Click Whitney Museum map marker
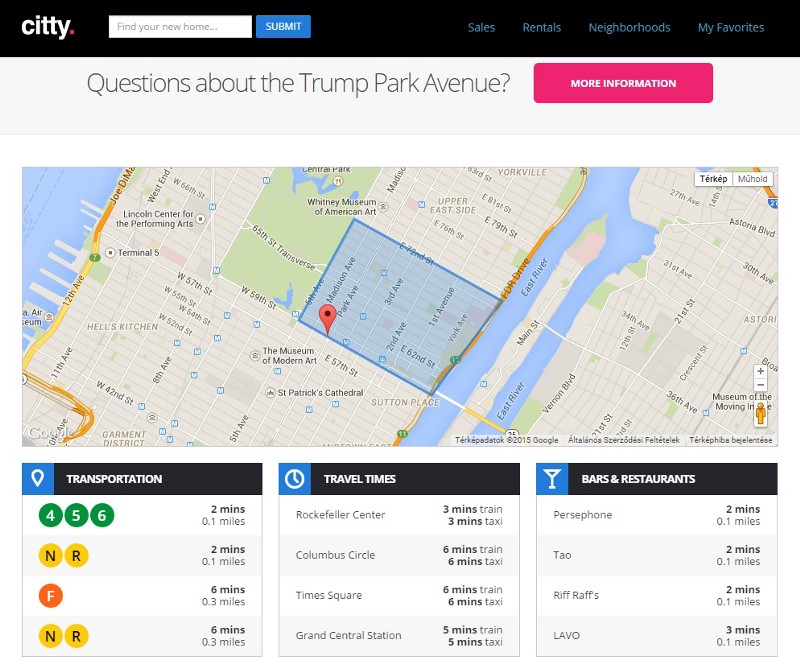 coord(383,207)
